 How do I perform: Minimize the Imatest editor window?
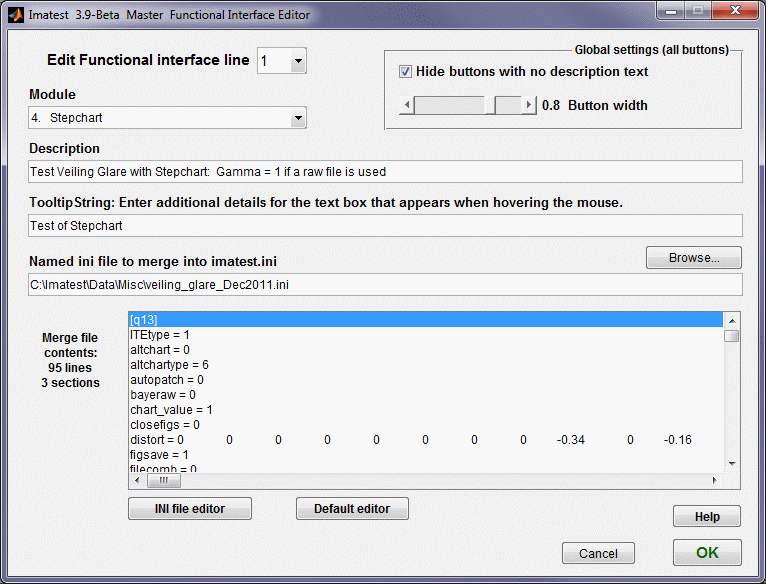click(672, 11)
